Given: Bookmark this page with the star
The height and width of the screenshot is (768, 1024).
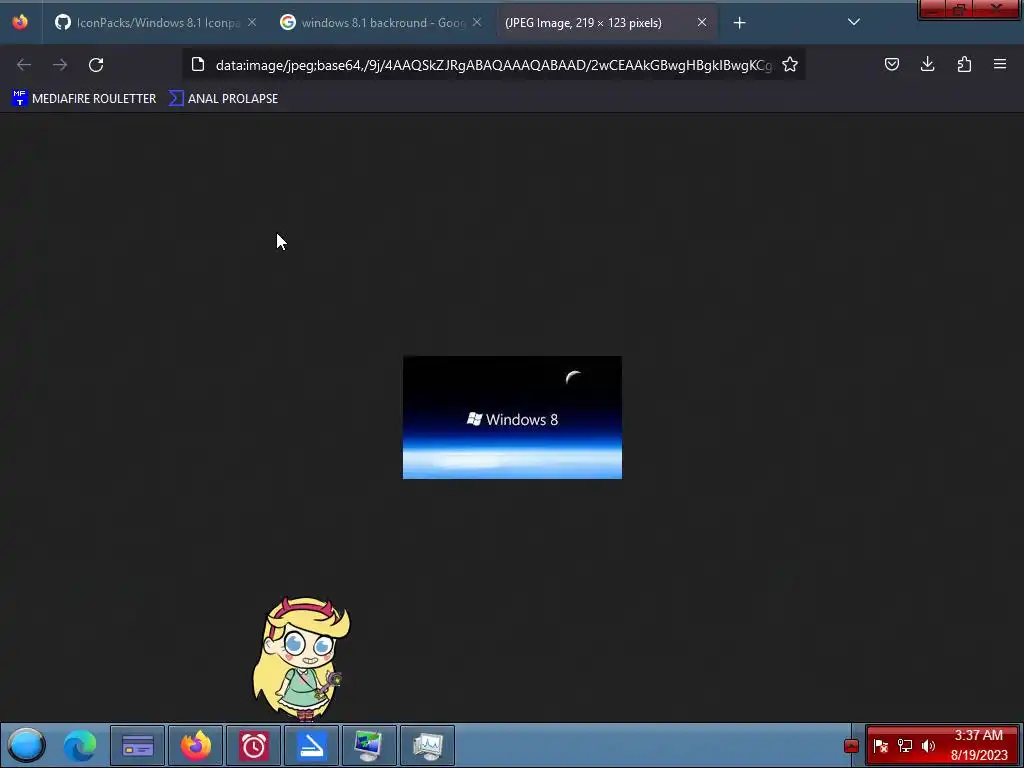Looking at the screenshot, I should click(x=790, y=64).
